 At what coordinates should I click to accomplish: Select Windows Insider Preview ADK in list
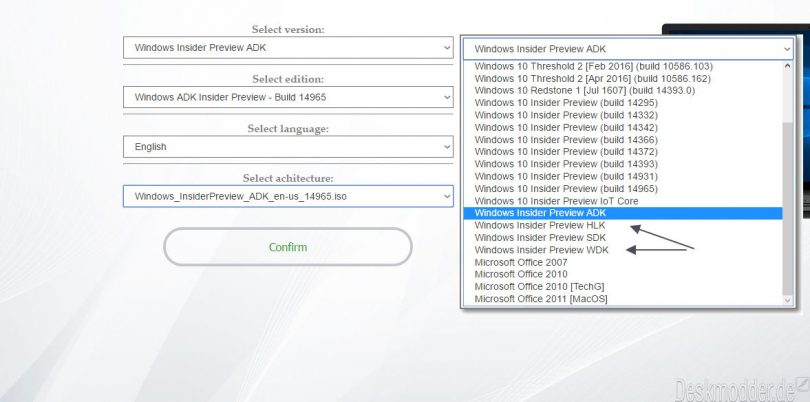click(x=540, y=213)
